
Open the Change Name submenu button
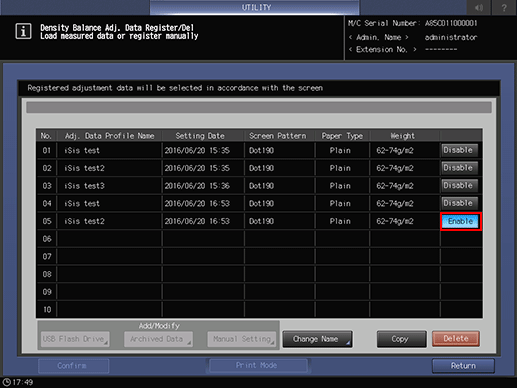point(317,339)
